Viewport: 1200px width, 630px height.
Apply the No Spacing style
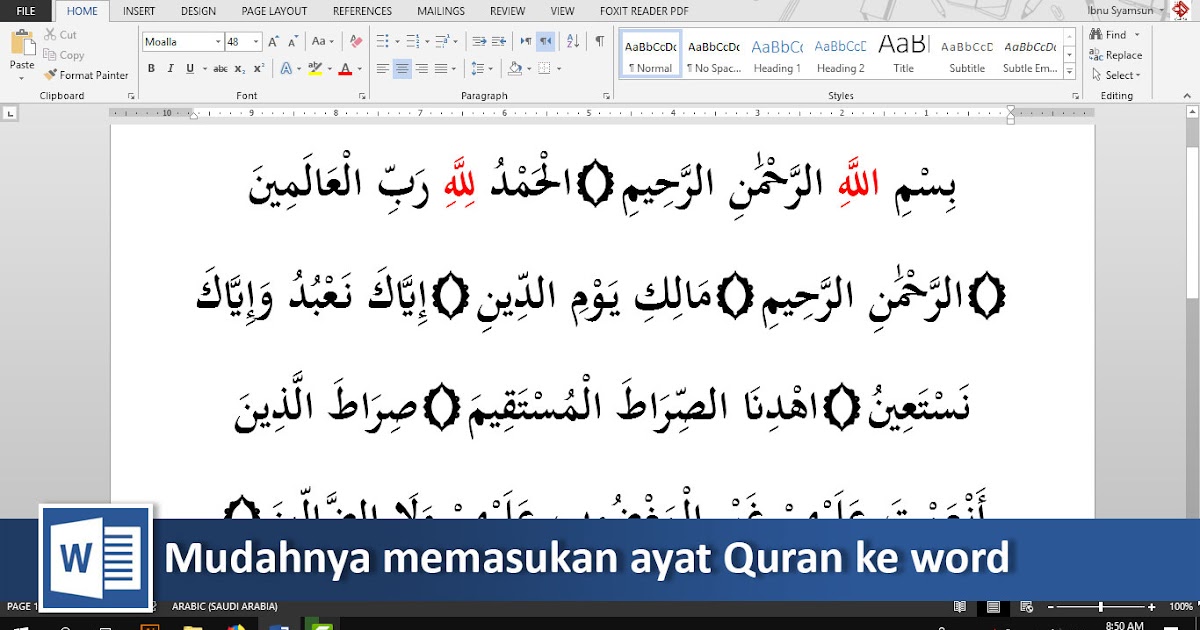(x=713, y=56)
